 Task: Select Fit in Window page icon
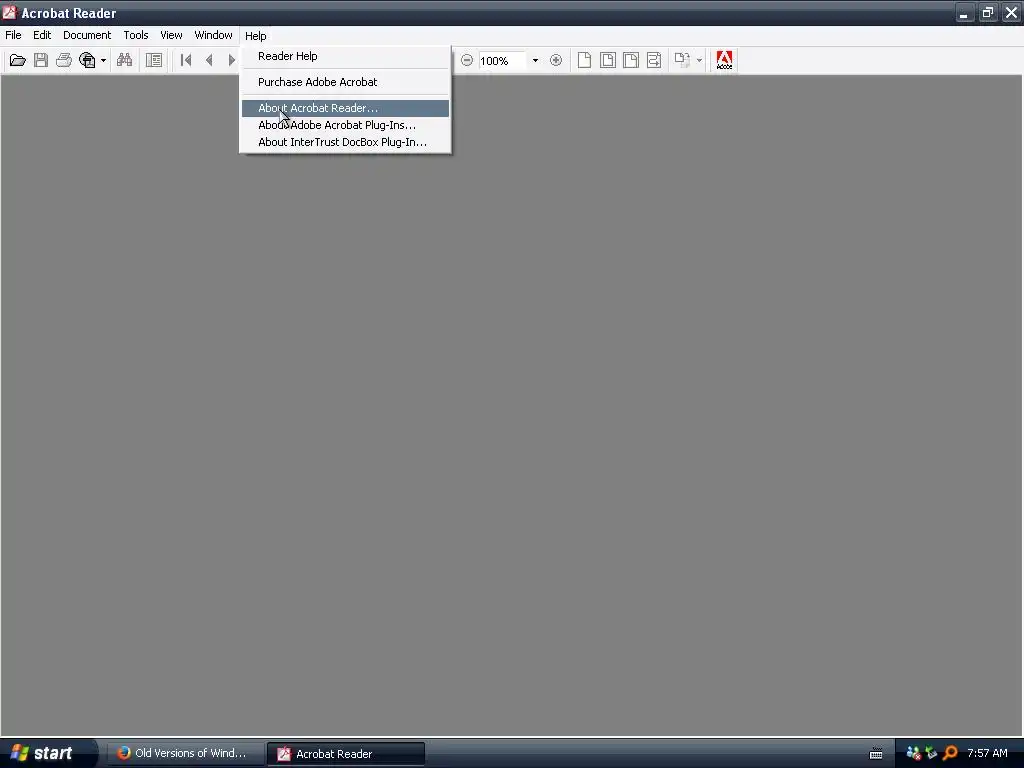[607, 61]
